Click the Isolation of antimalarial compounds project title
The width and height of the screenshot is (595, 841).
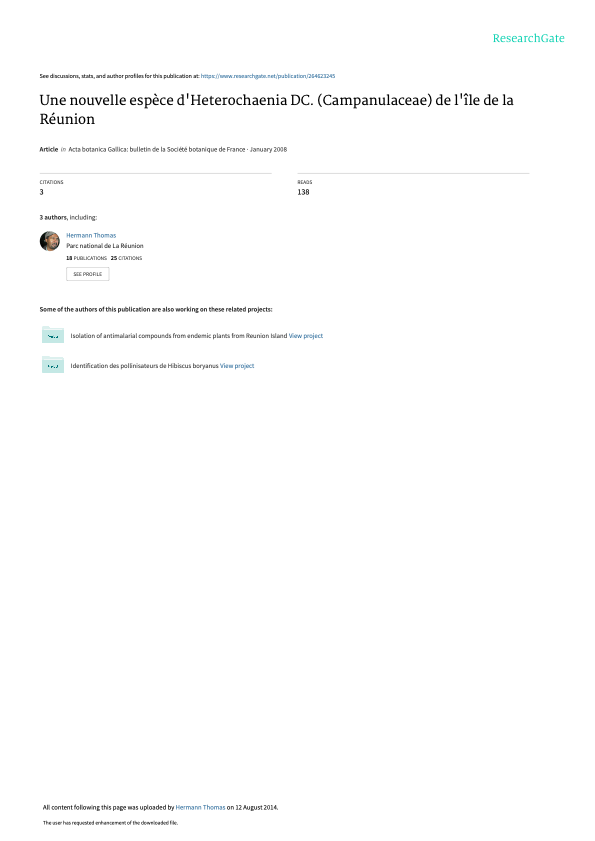click(x=179, y=336)
